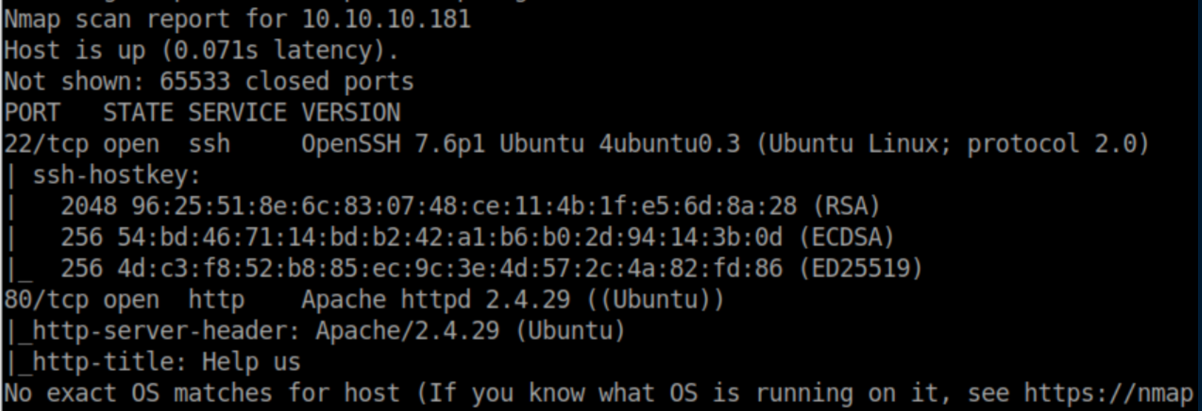
Task: Click the SERVICE column header
Action: 237,112
